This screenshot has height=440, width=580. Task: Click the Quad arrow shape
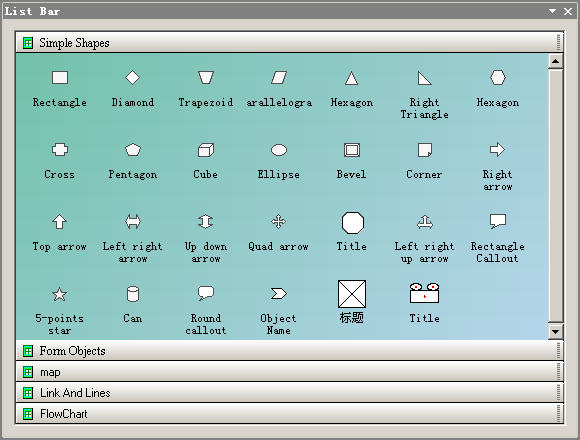point(279,222)
